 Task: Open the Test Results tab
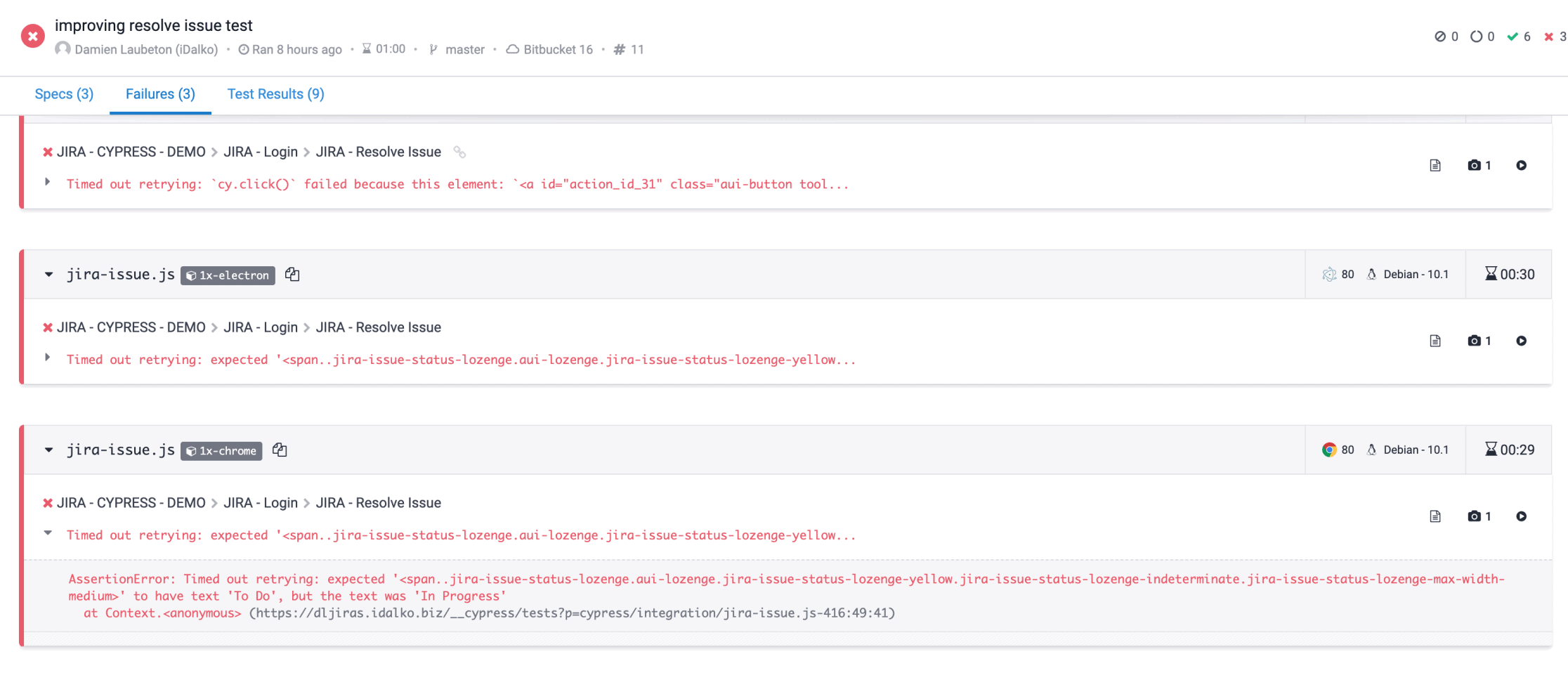point(275,93)
